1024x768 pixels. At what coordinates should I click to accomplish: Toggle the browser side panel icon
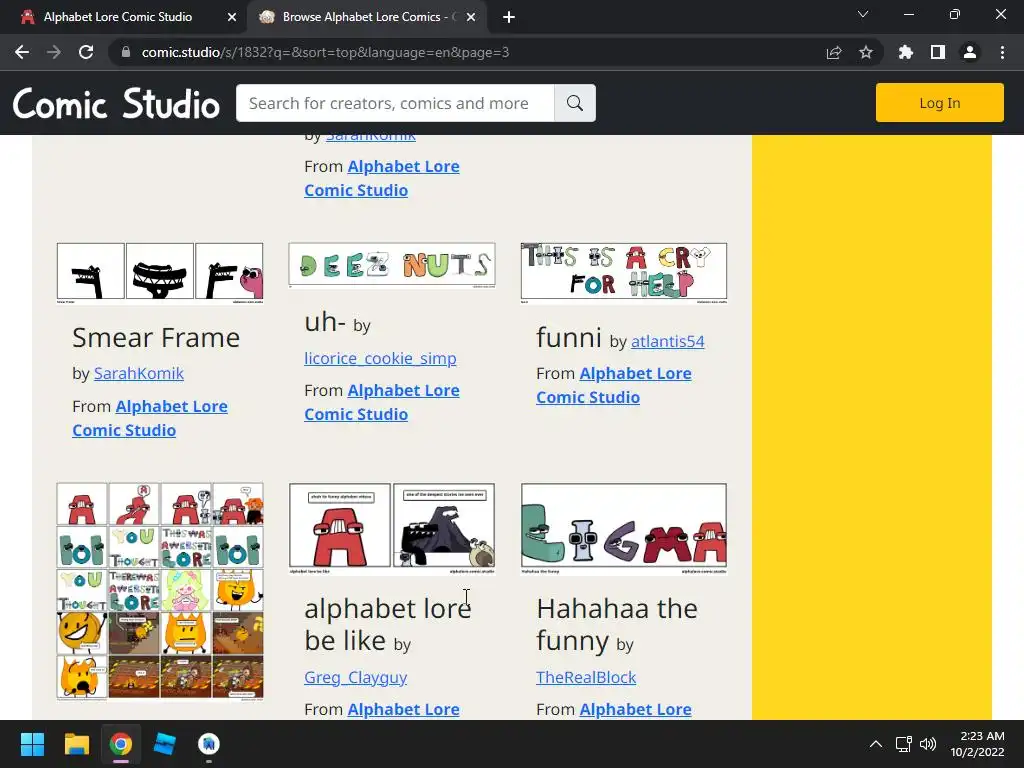(938, 52)
